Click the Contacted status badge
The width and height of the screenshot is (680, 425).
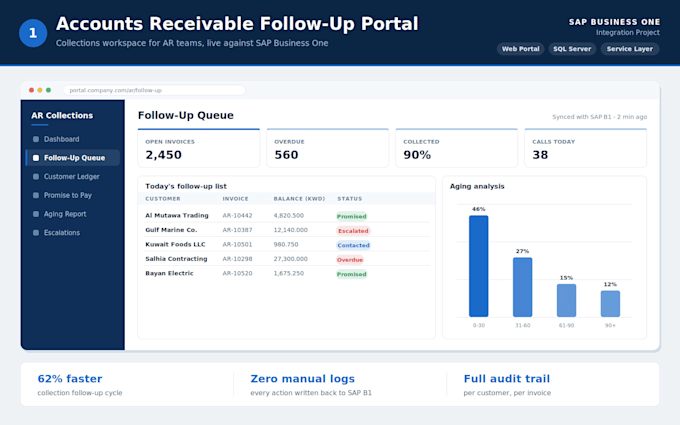pyautogui.click(x=353, y=245)
